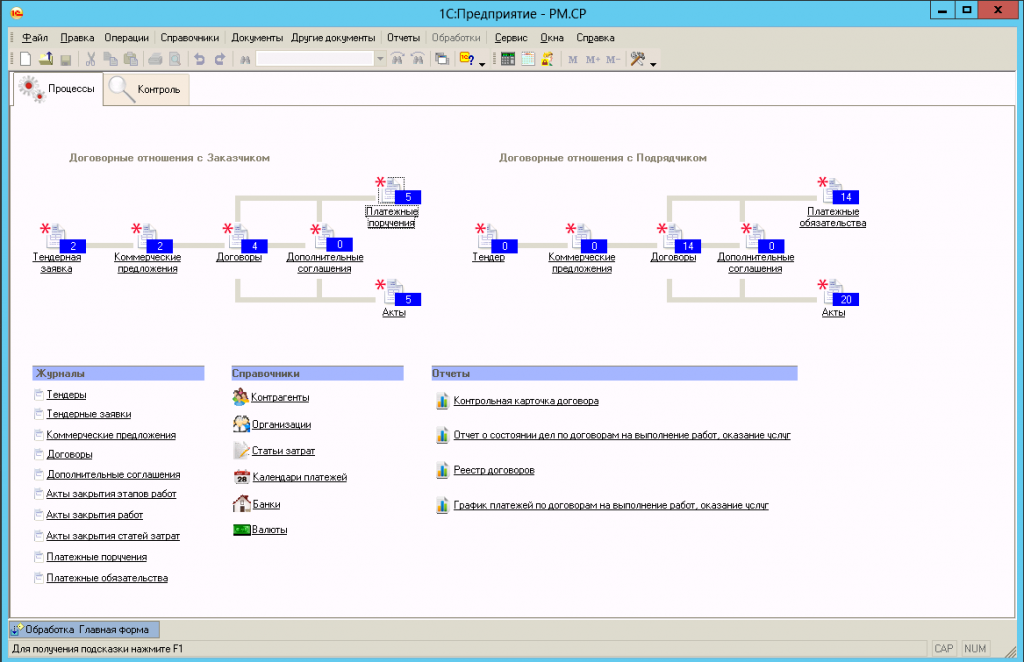Open the Календари платежей directory
This screenshot has width=1024, height=662.
click(300, 478)
